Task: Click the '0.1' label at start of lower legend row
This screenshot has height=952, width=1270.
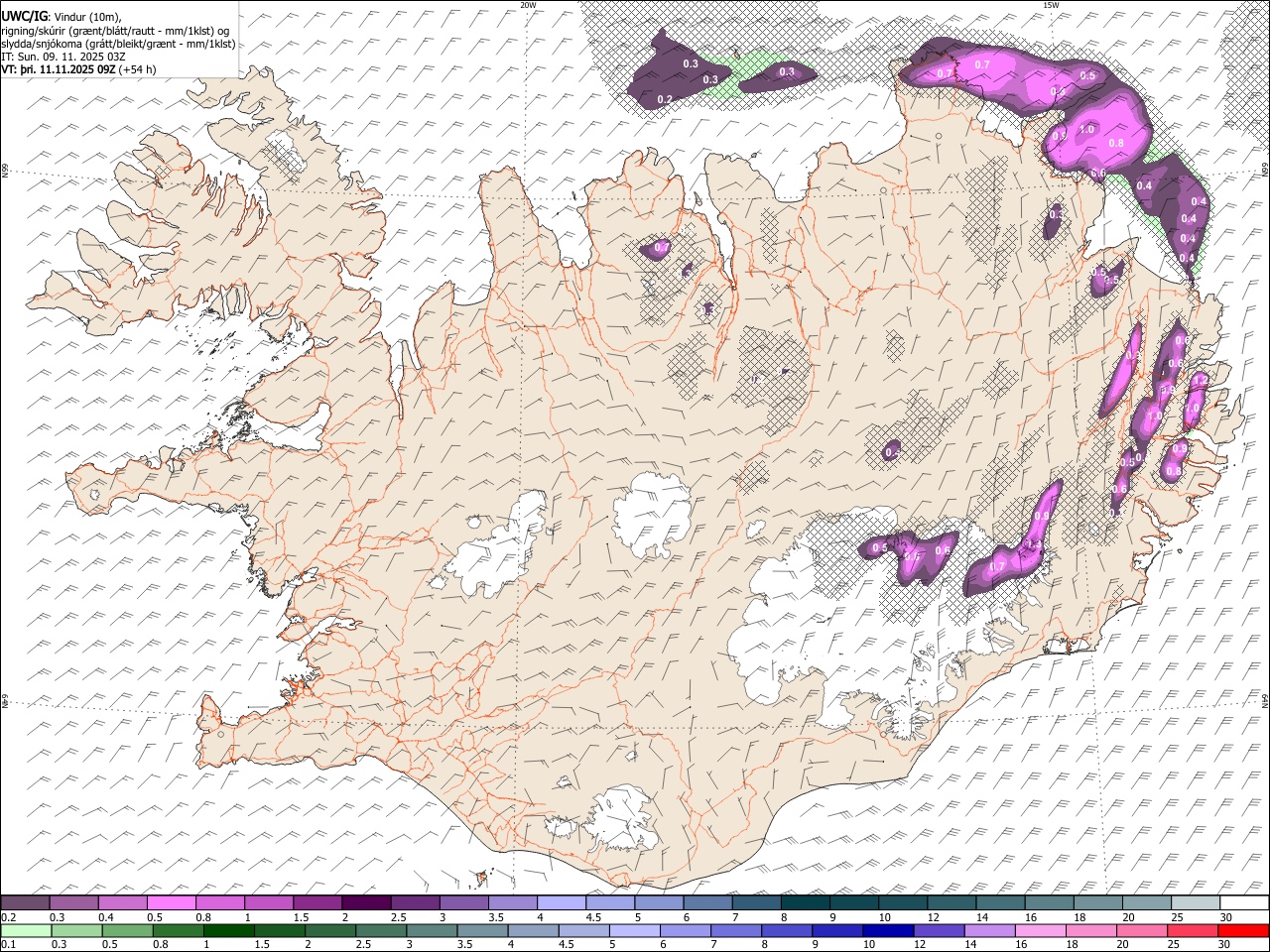Action: point(9,945)
